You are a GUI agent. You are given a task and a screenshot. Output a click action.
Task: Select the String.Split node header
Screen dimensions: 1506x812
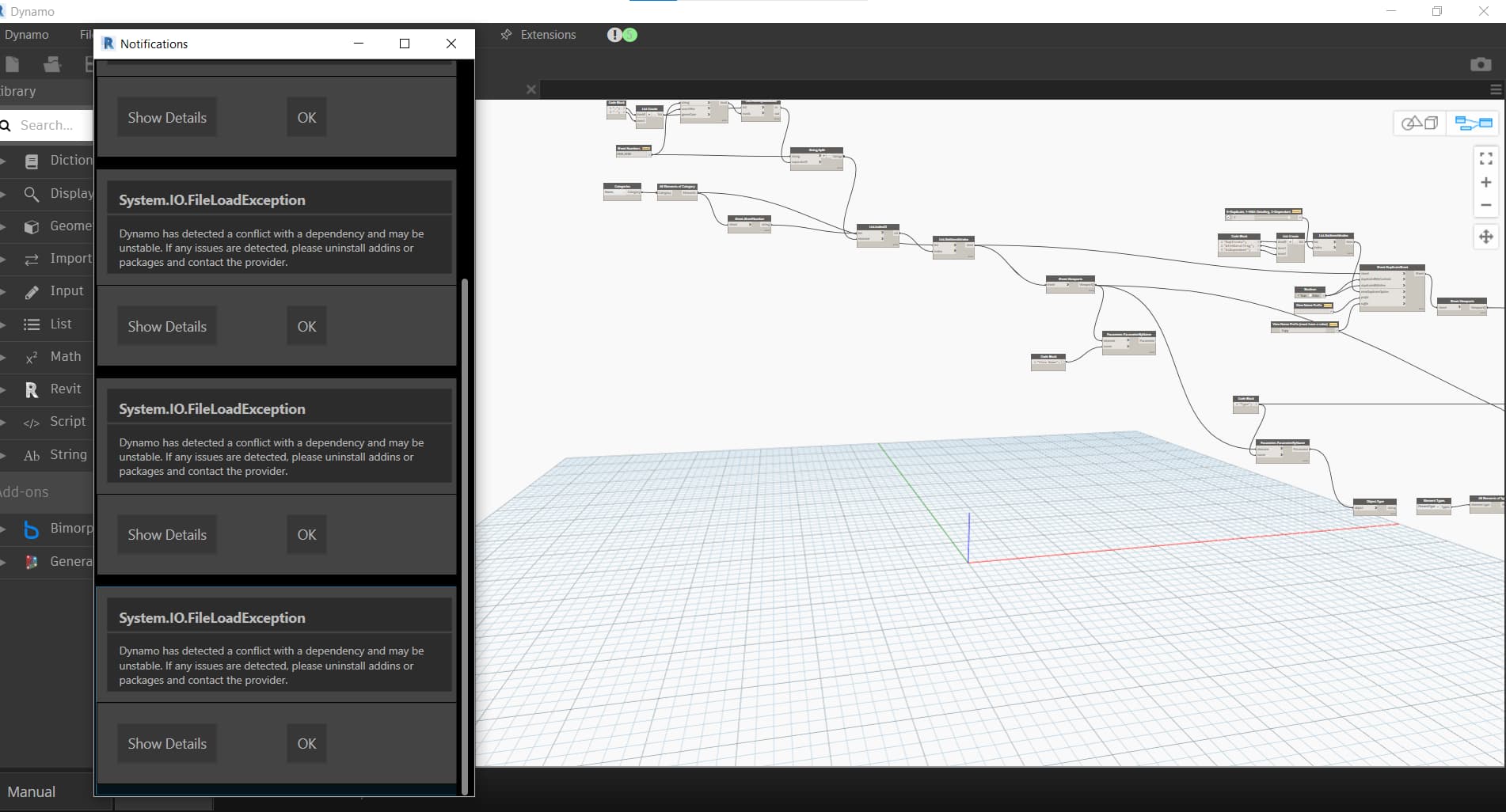pos(816,150)
